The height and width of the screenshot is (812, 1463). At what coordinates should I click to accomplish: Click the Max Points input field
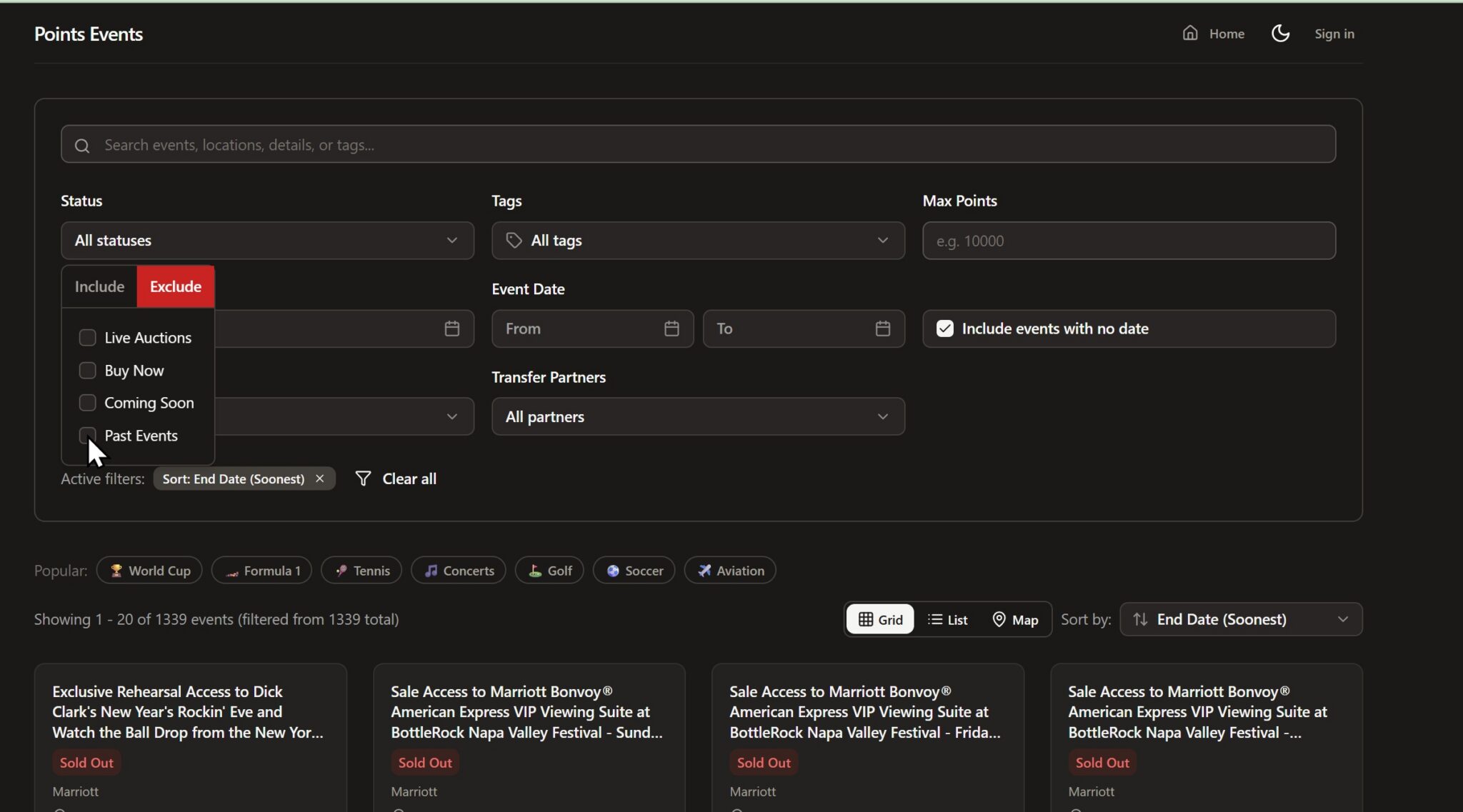1129,241
